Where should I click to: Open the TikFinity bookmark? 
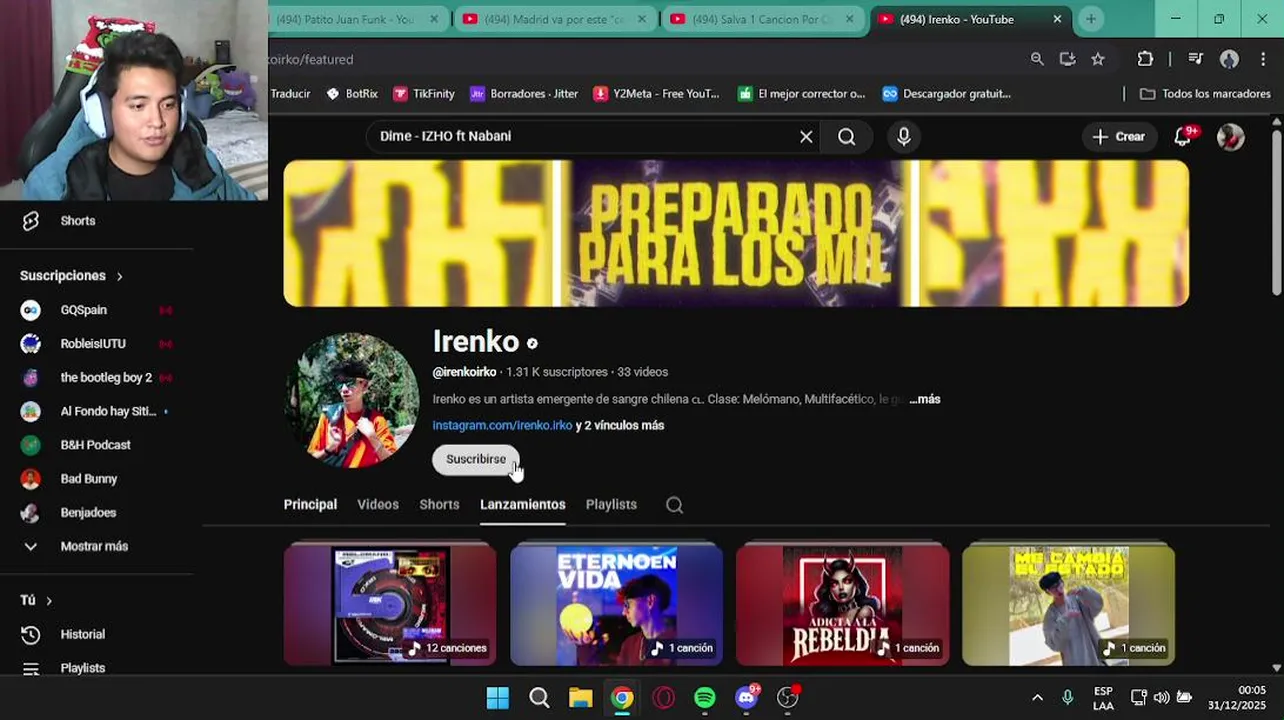[424, 94]
